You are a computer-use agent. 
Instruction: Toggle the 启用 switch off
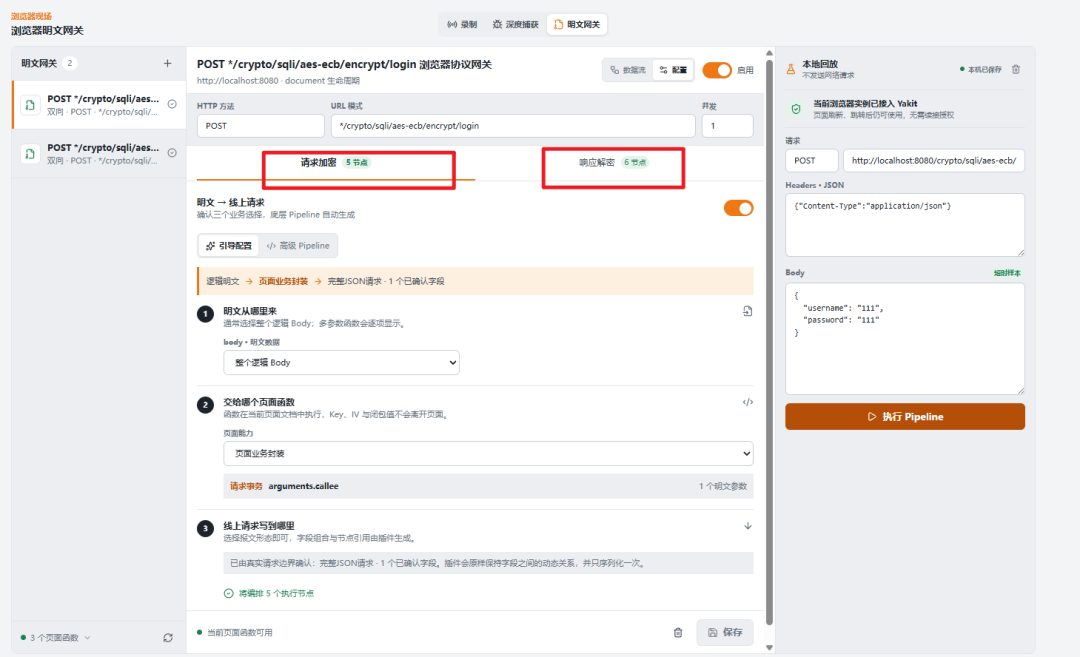coord(717,70)
